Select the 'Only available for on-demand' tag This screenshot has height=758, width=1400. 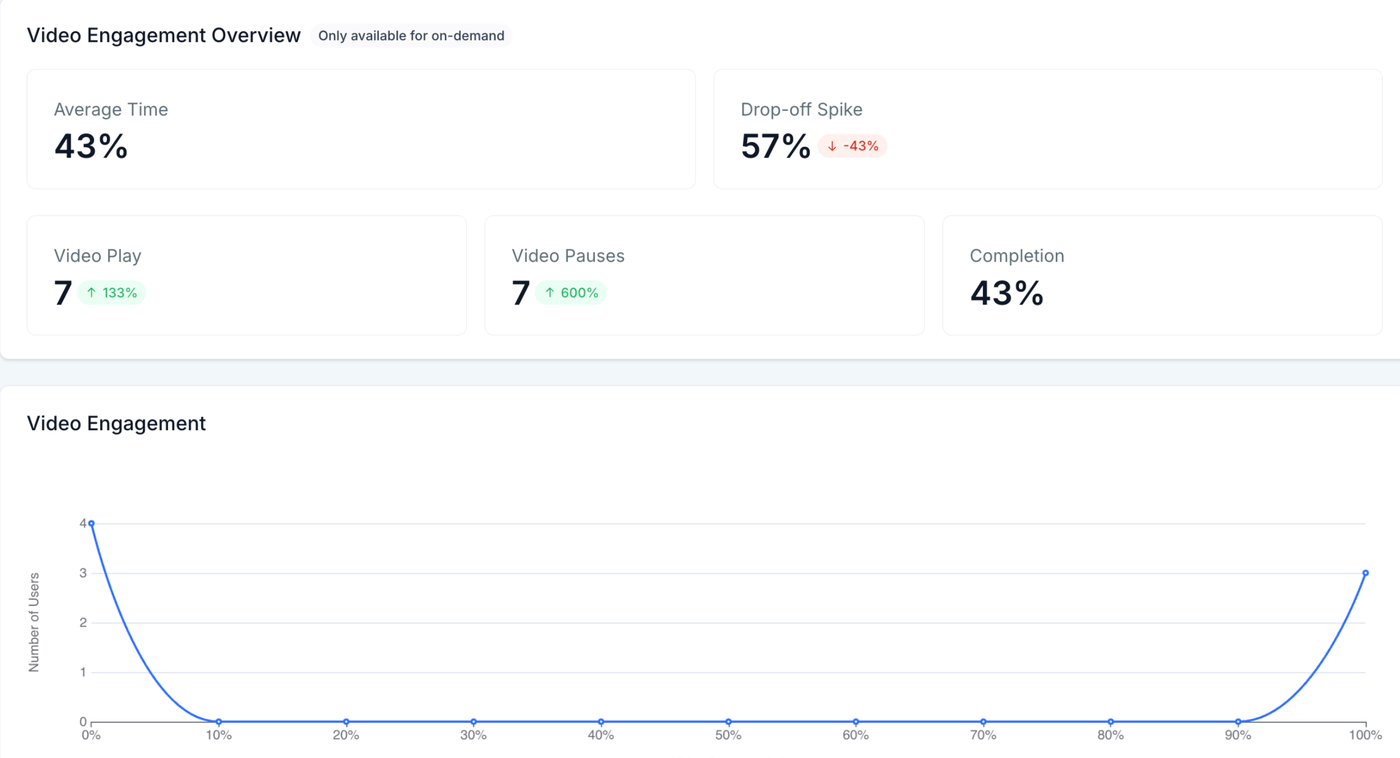411,36
